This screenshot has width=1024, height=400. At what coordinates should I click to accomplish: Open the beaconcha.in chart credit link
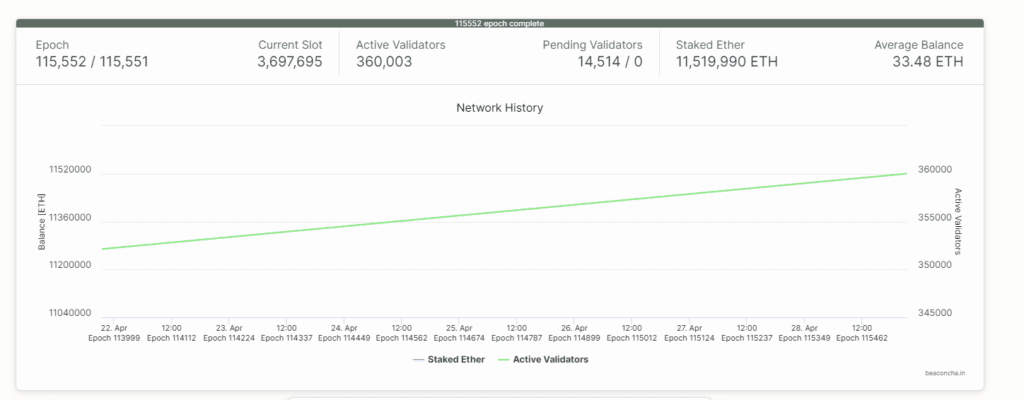(945, 373)
